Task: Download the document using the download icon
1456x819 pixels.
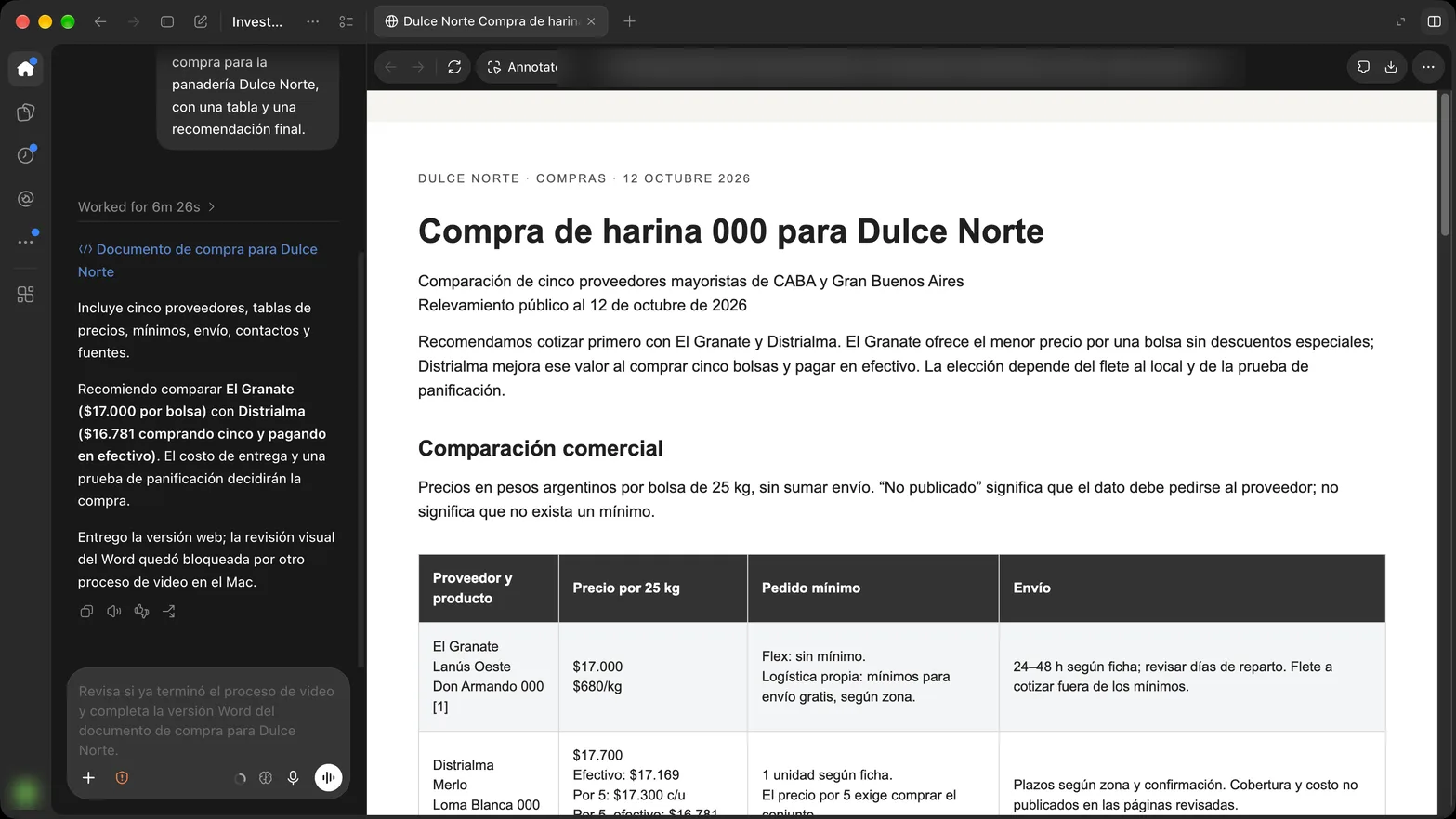Action: click(1391, 67)
